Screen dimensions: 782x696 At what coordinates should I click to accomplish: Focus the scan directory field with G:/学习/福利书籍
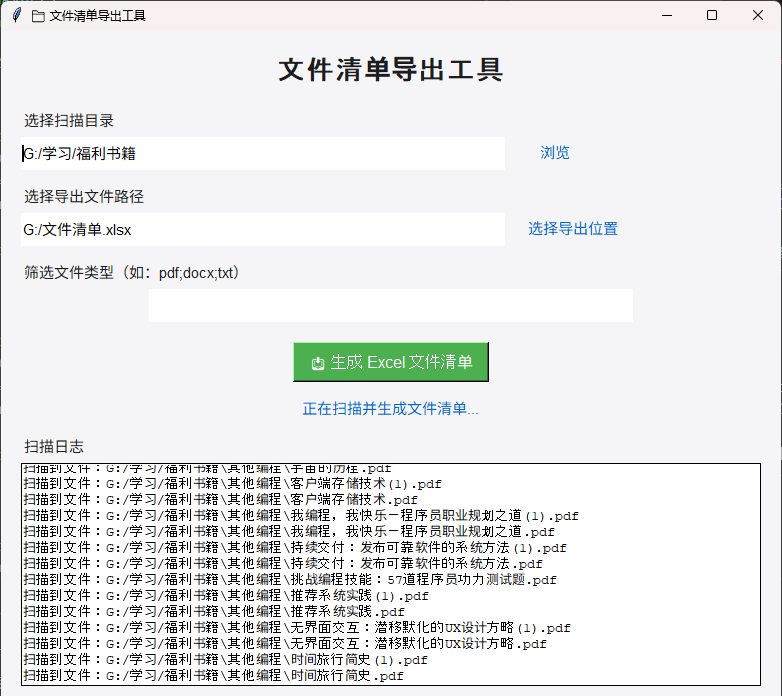pos(263,153)
